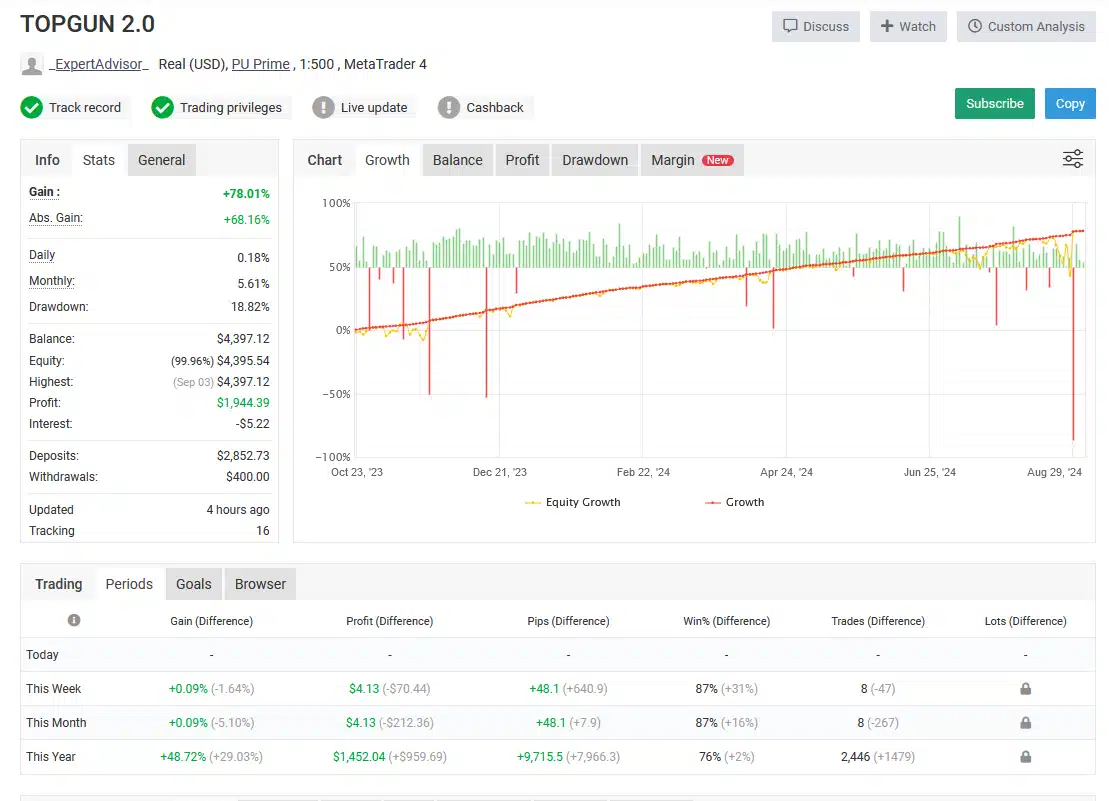This screenshot has height=801, width=1109.
Task: Click the lock icon in This Month row
Action: 1026,723
